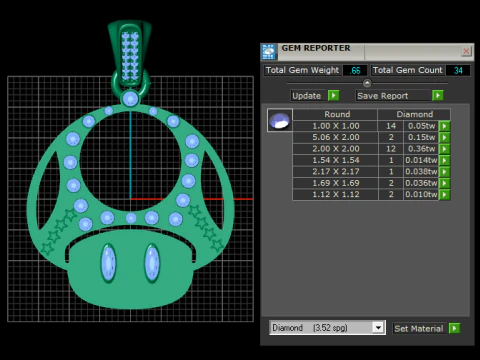The image size is (480, 360).
Task: Click the 0.15tw weight cell
Action: tap(421, 137)
